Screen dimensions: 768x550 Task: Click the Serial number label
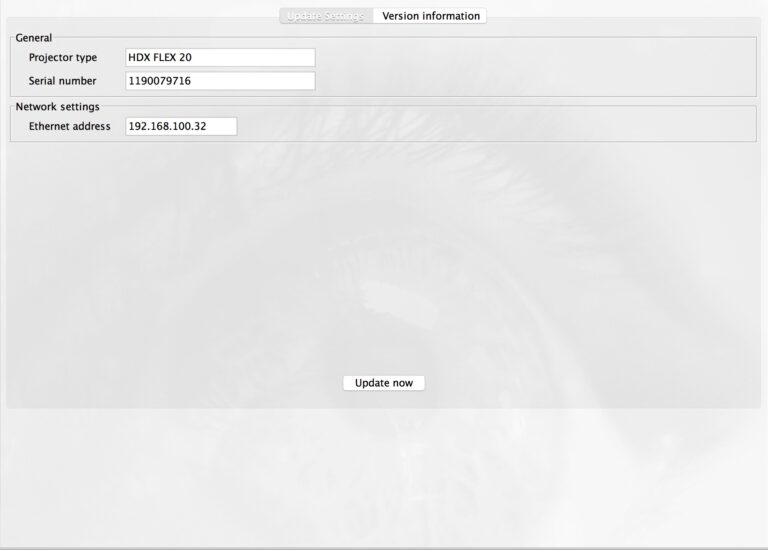click(62, 81)
